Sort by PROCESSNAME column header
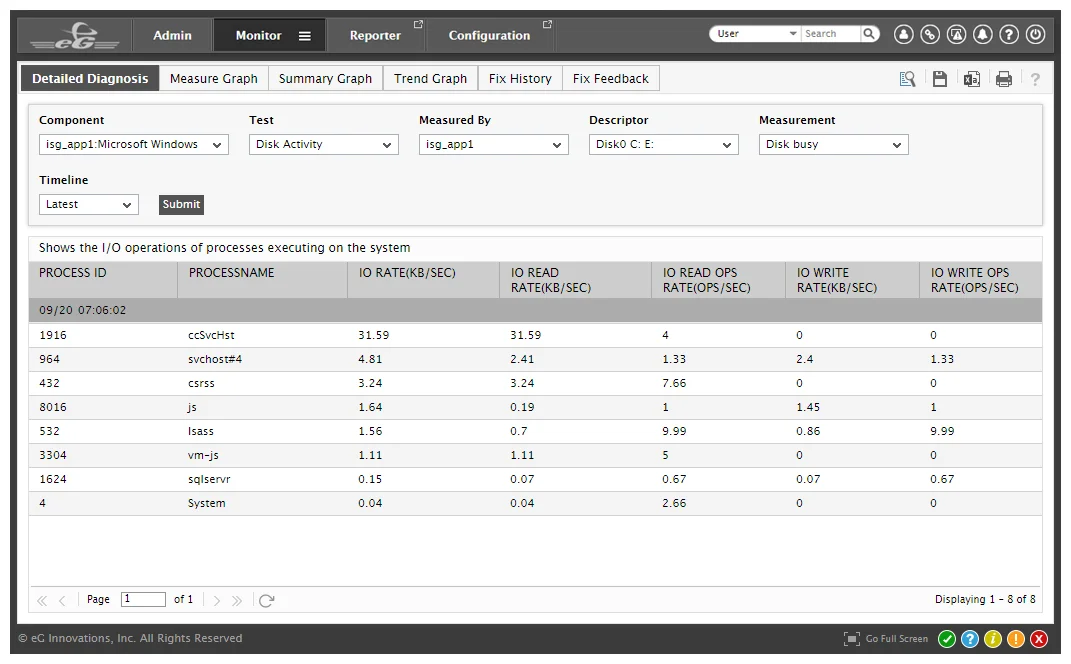This screenshot has height=664, width=1071. click(262, 280)
